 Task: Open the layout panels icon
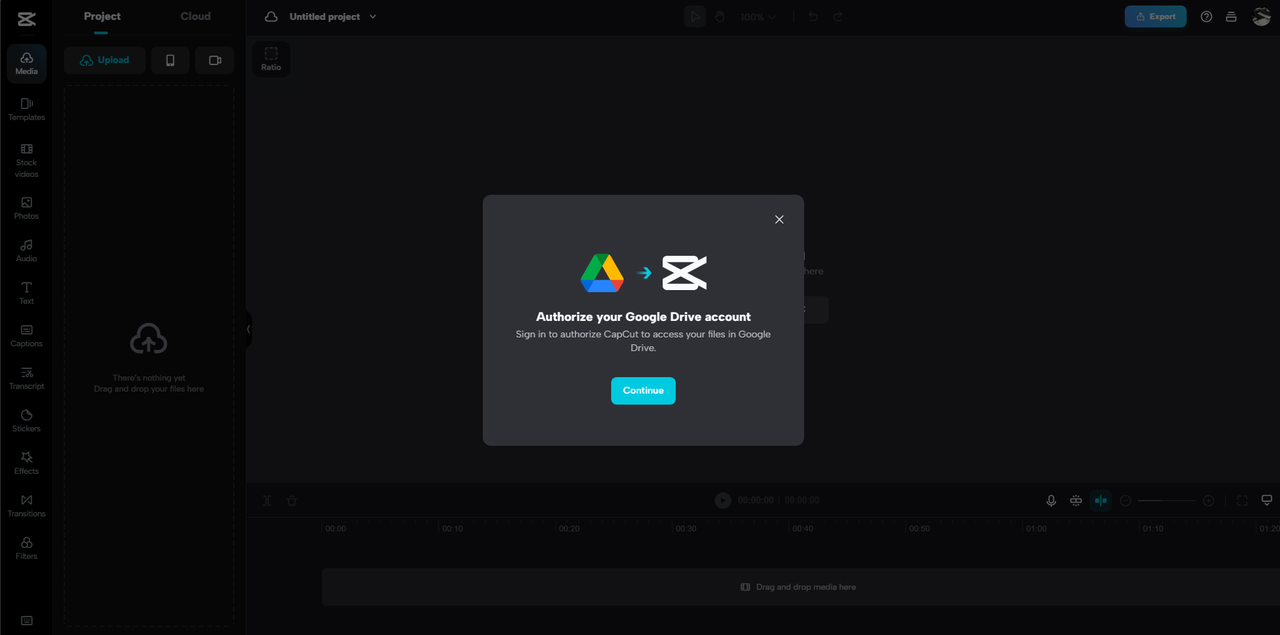tap(1231, 17)
